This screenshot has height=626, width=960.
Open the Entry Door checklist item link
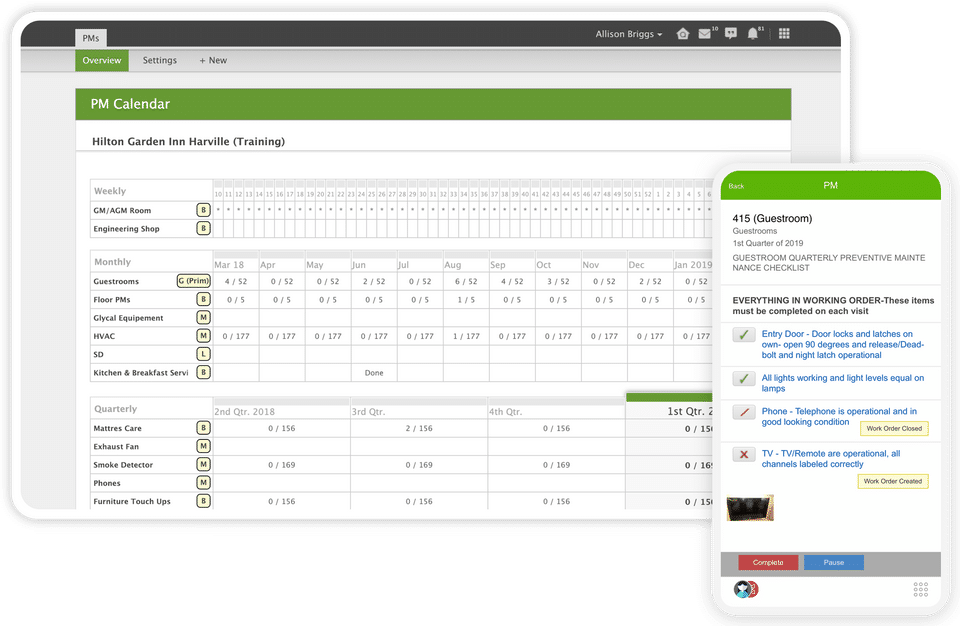click(x=842, y=344)
